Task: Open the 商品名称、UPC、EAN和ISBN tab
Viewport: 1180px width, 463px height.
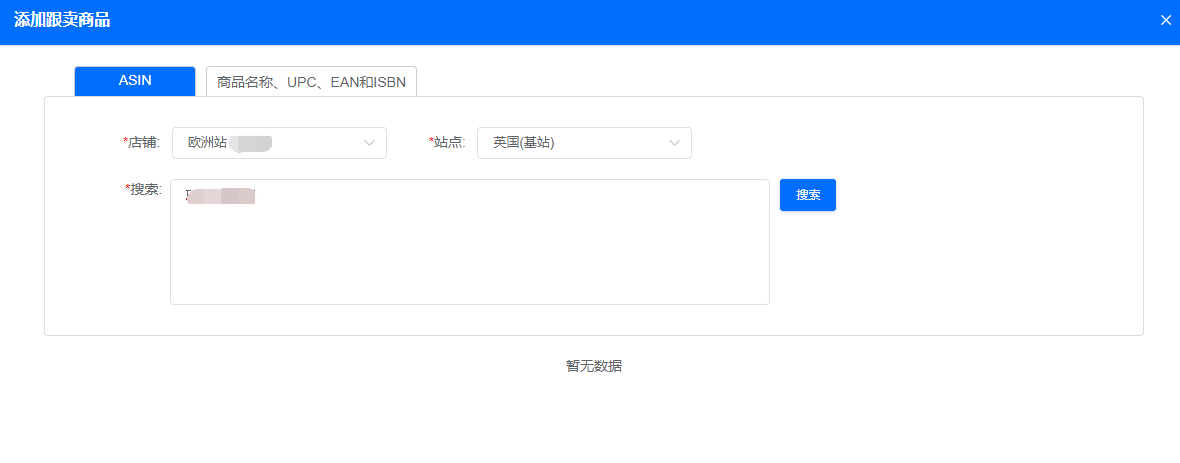Action: tap(311, 82)
